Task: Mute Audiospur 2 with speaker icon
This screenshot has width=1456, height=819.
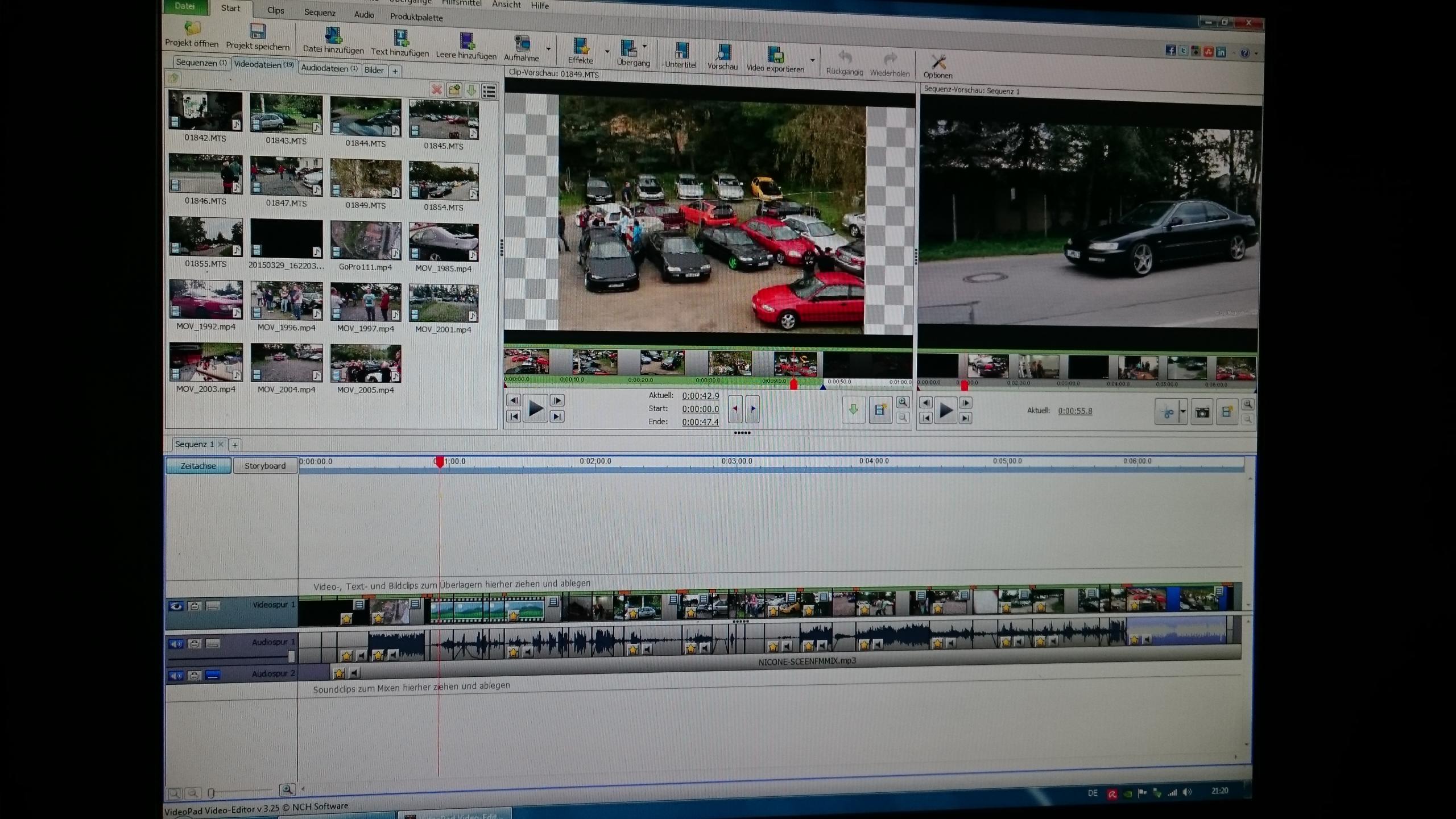Action: (176, 676)
